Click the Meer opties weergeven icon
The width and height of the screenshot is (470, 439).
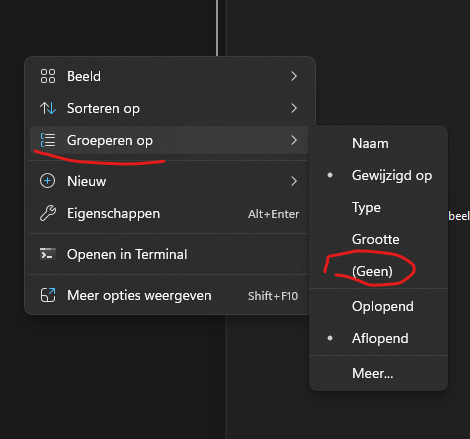tap(48, 295)
